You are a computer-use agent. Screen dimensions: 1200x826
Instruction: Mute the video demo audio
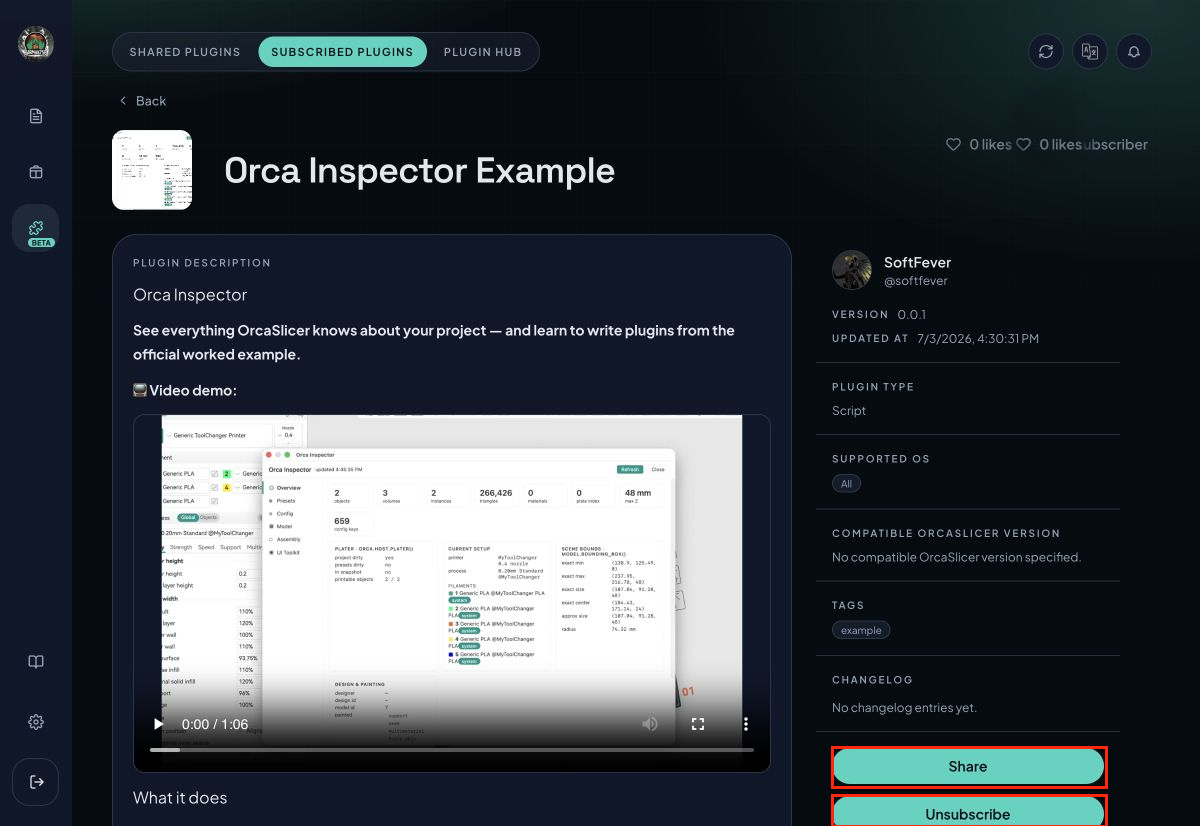pos(650,724)
